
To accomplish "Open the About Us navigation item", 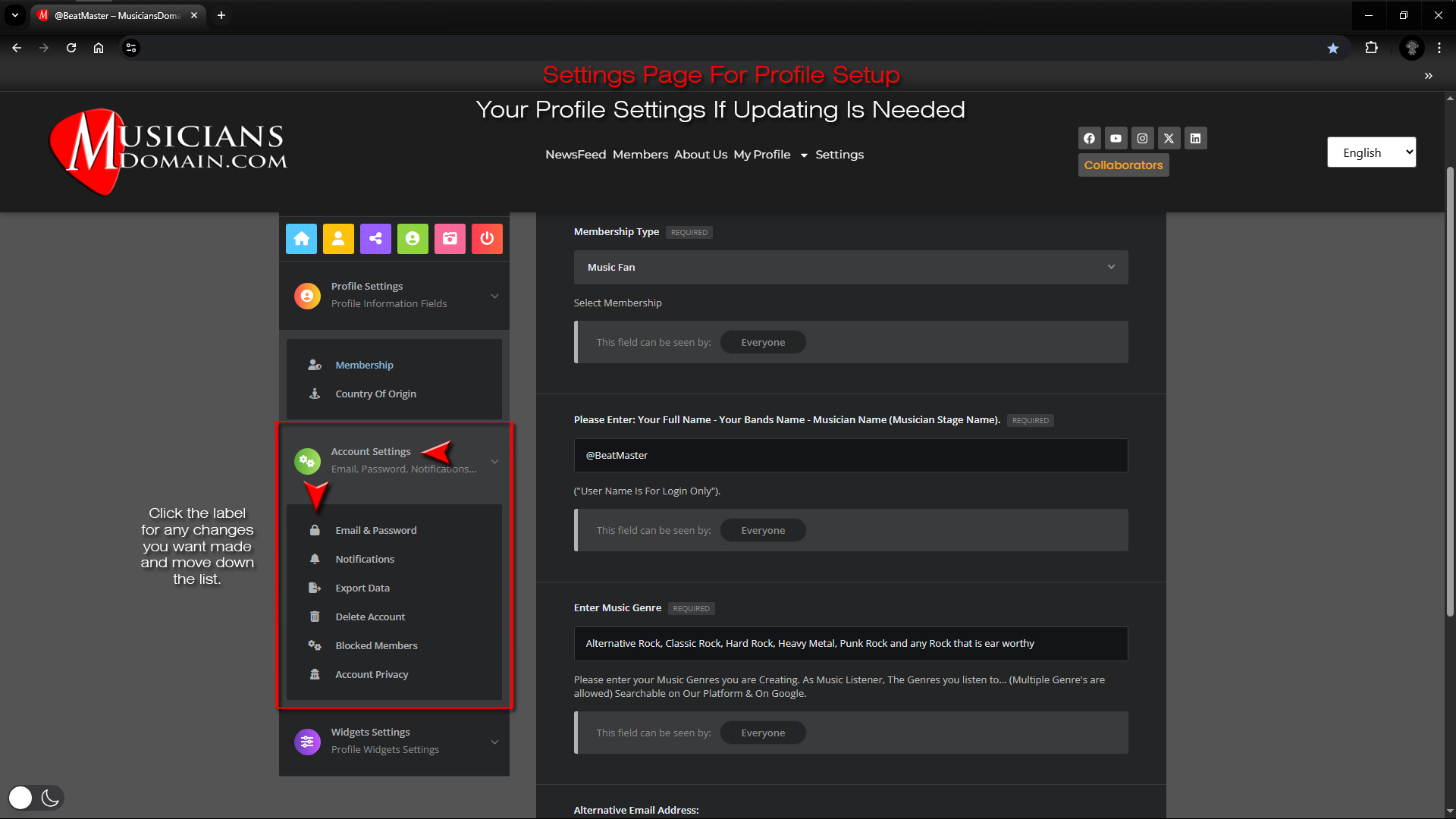I will pos(701,155).
